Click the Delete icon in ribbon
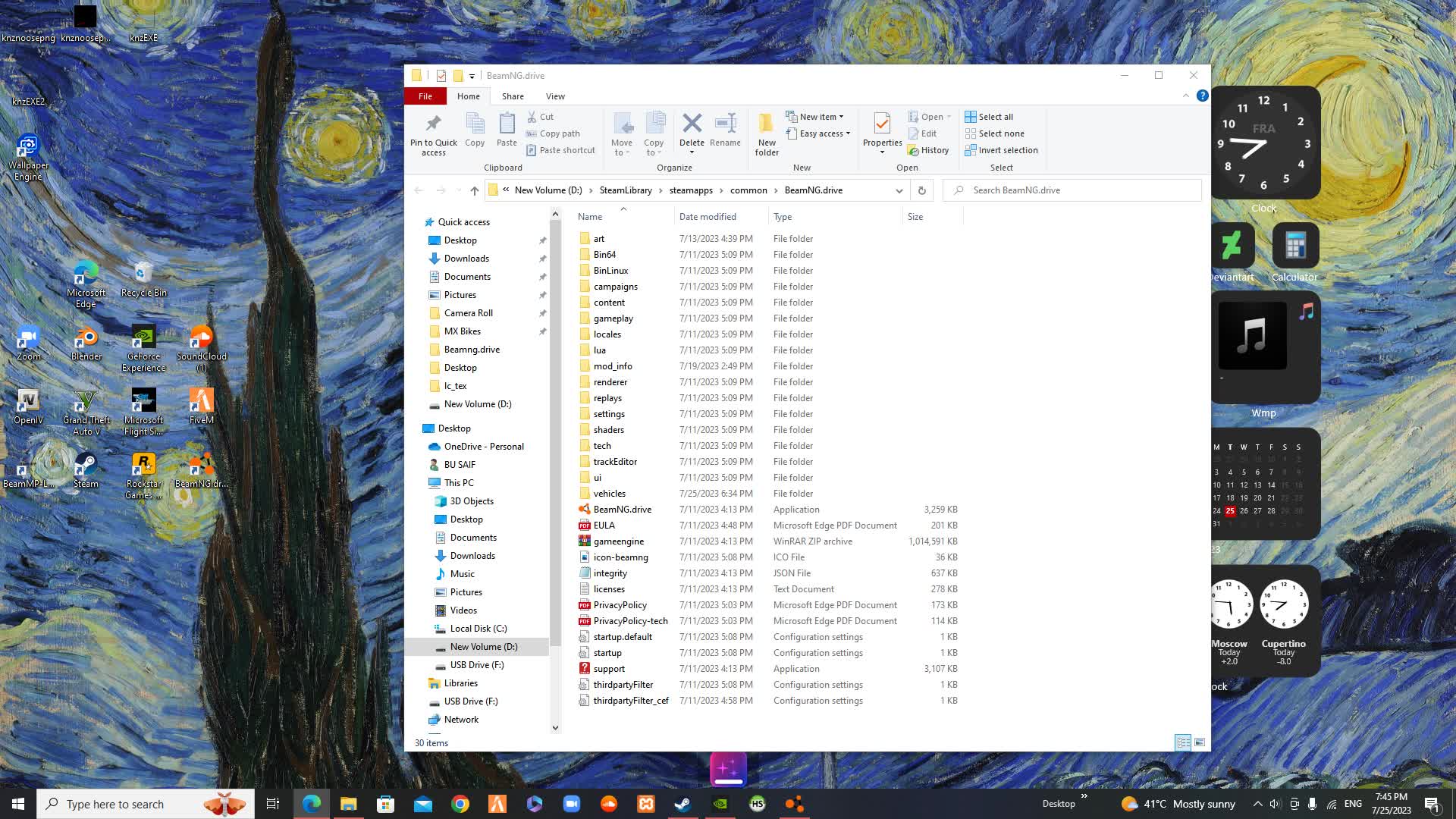 pos(691,124)
